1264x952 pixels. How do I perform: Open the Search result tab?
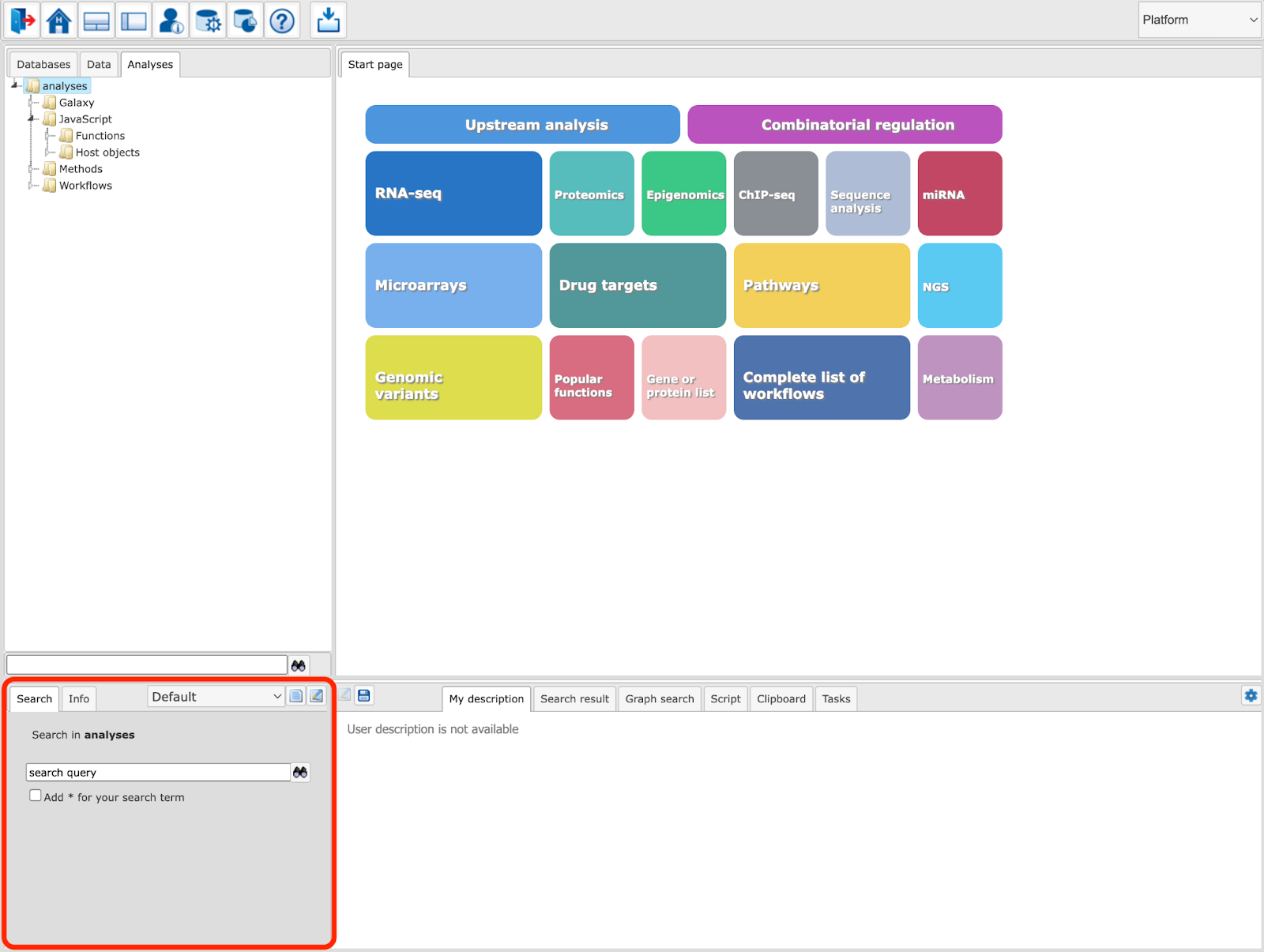[x=574, y=698]
